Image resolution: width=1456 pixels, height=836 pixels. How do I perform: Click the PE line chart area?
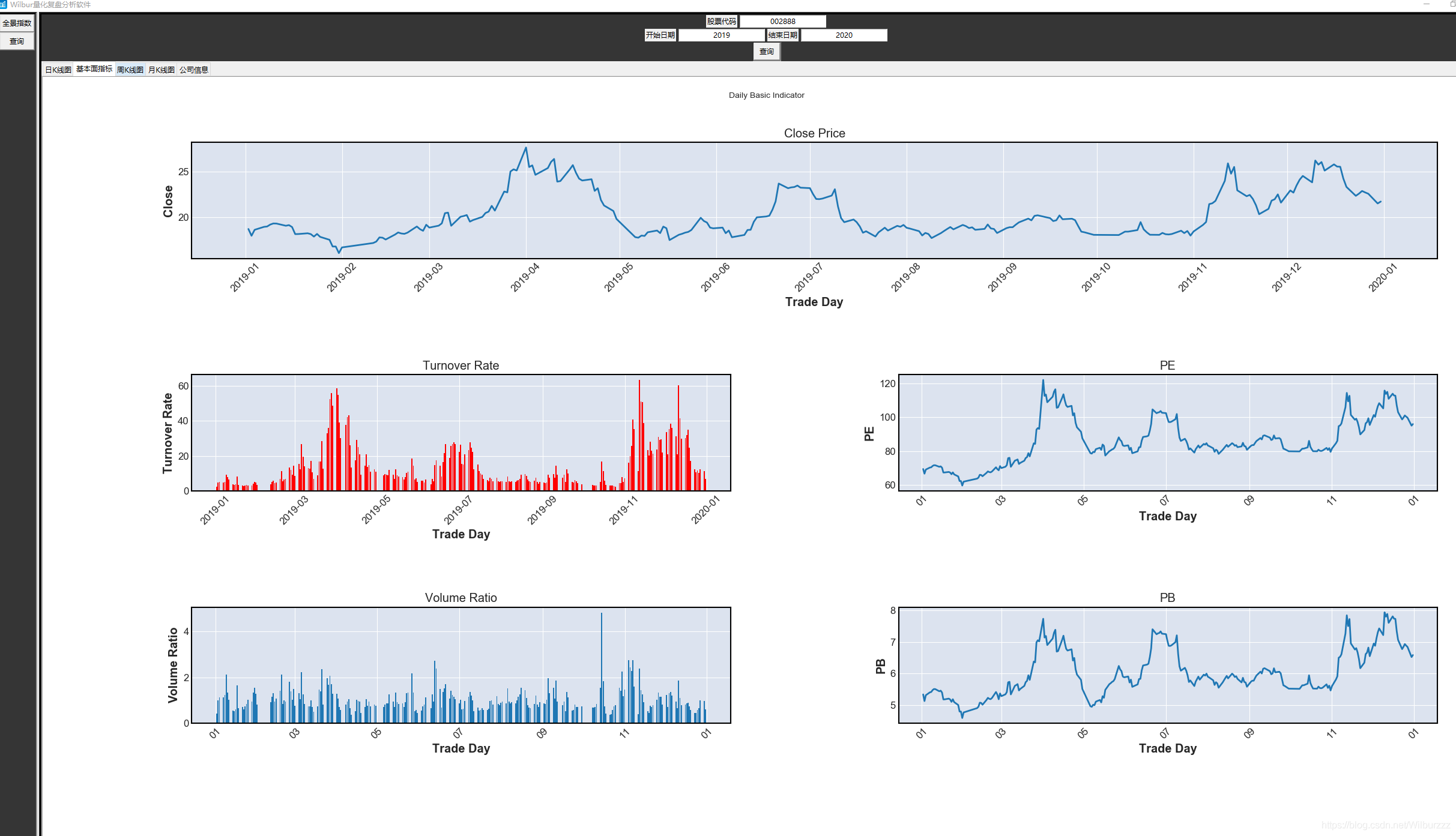click(1167, 432)
